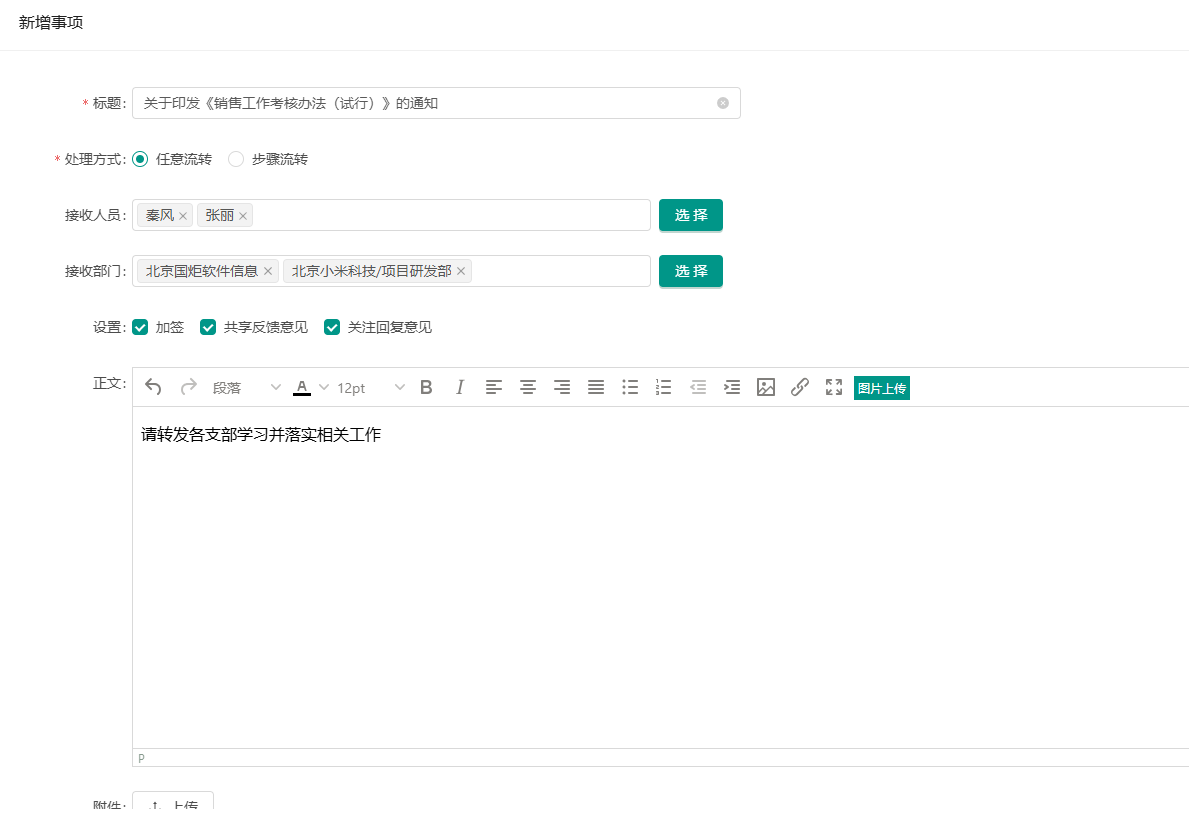Click 选择 button for 接收人员
This screenshot has height=831, width=1189.
[x=691, y=215]
